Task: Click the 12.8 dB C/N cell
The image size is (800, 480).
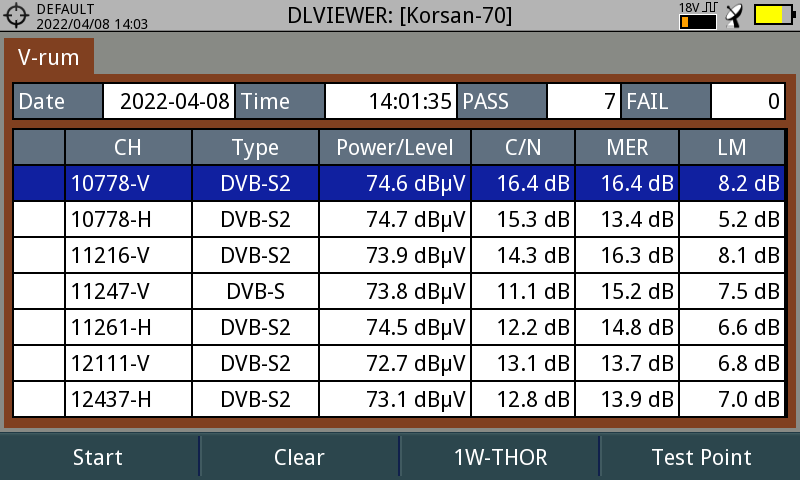Action: coord(523,399)
